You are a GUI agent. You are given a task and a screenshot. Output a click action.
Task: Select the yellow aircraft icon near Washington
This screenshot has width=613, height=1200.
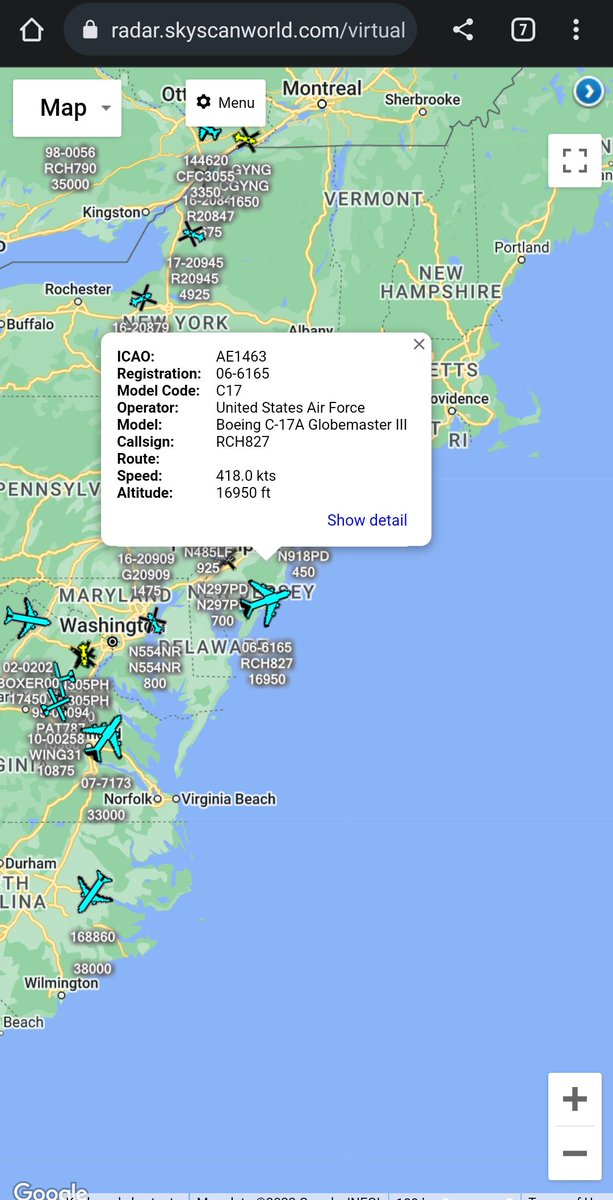point(83,656)
